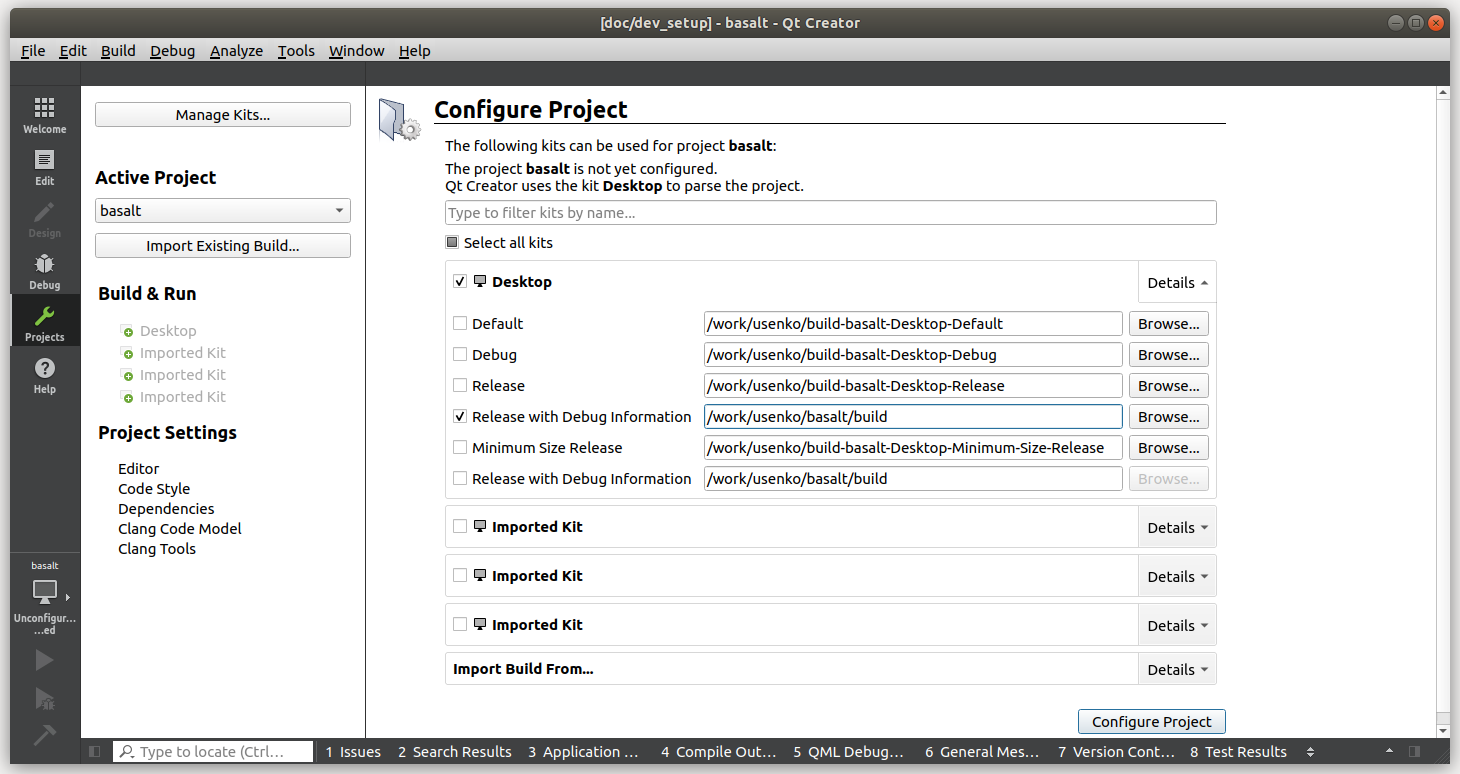Viewport: 1460px width, 774px height.
Task: Collapse Details for the Desktop kit
Action: click(1176, 281)
